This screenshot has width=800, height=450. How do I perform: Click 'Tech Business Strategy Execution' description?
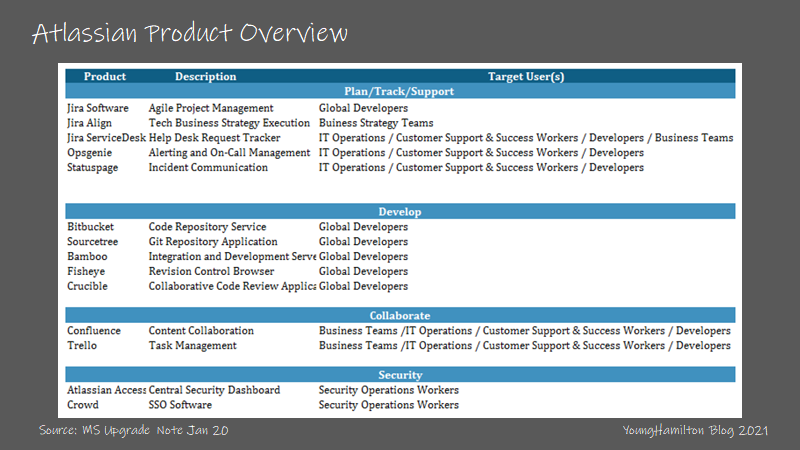229,123
